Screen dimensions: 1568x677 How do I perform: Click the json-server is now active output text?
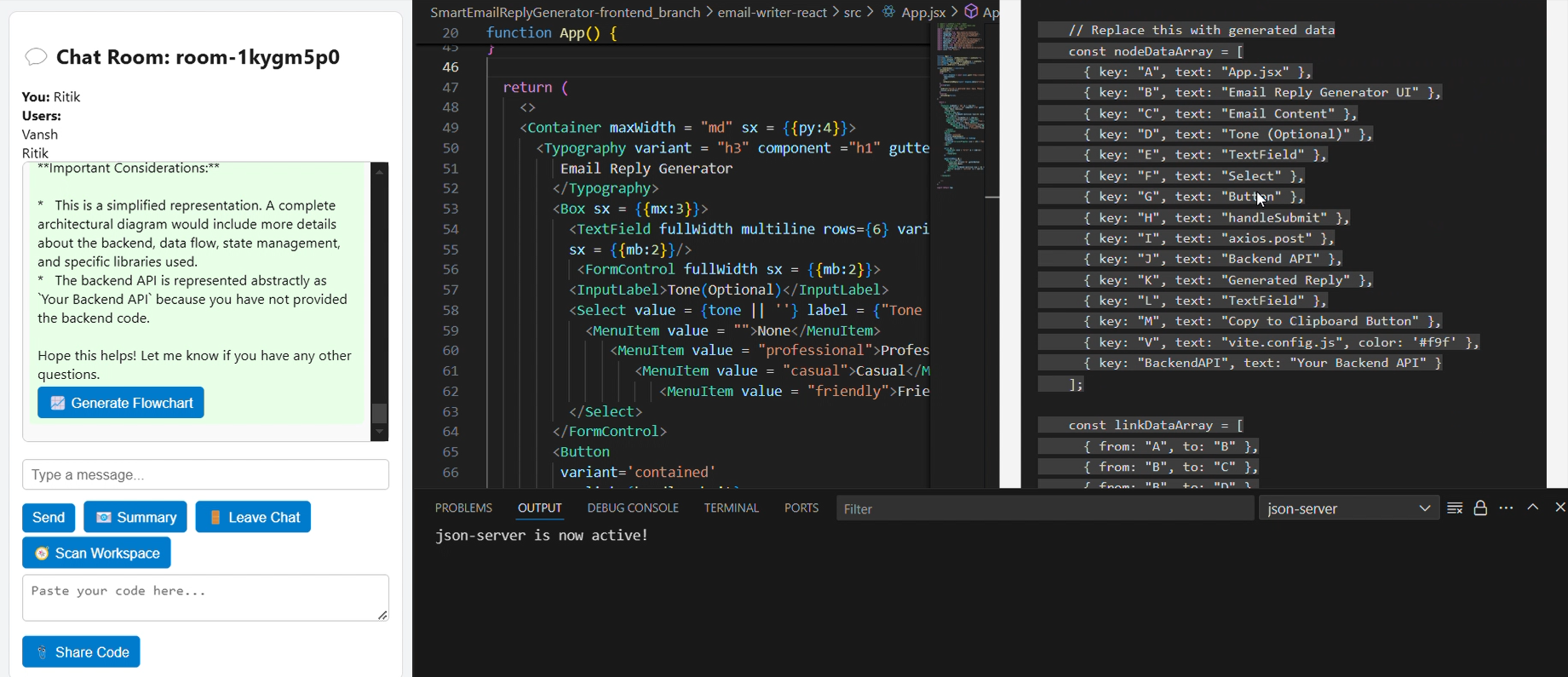pyautogui.click(x=542, y=536)
